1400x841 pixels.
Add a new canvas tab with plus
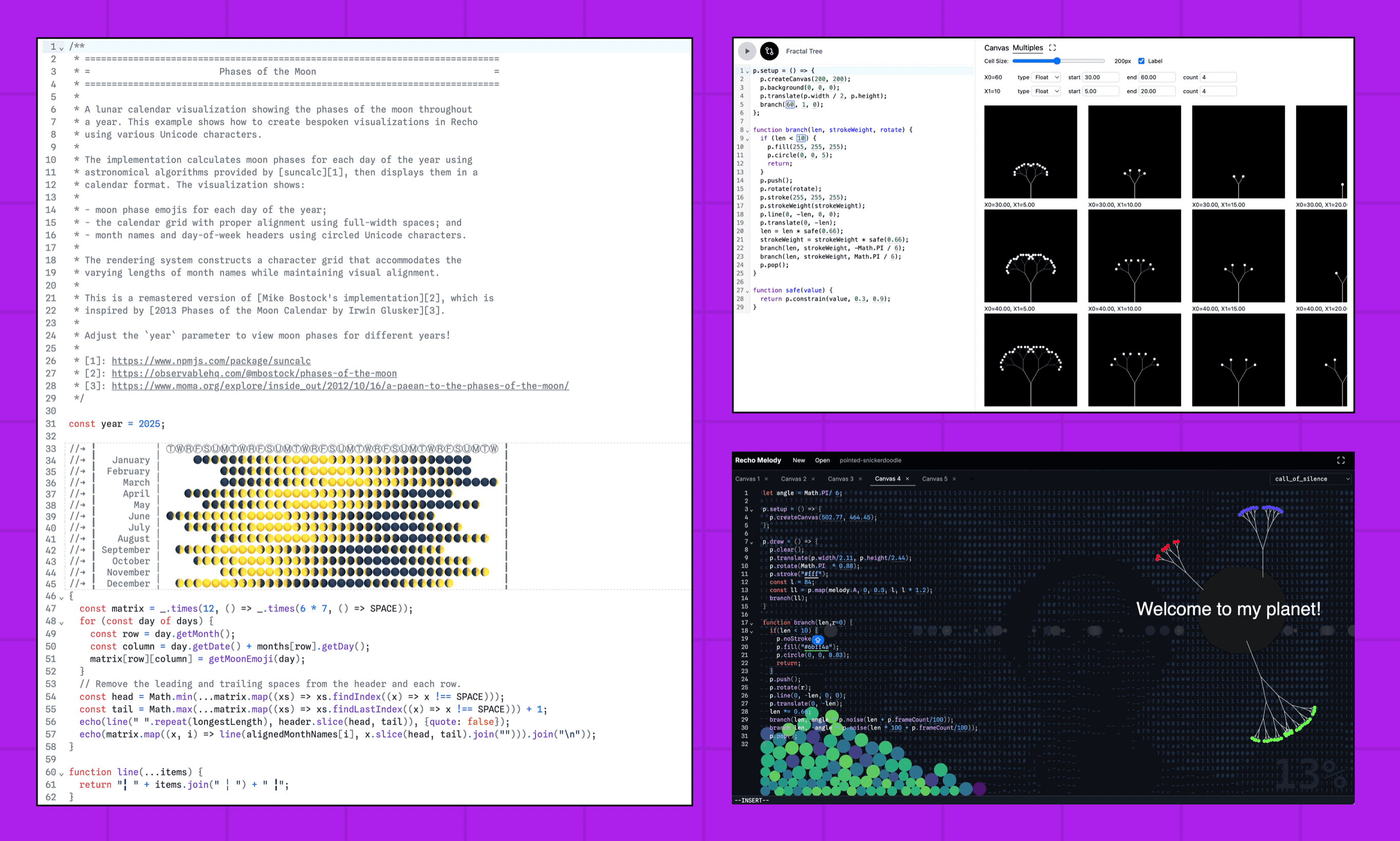pos(972,479)
